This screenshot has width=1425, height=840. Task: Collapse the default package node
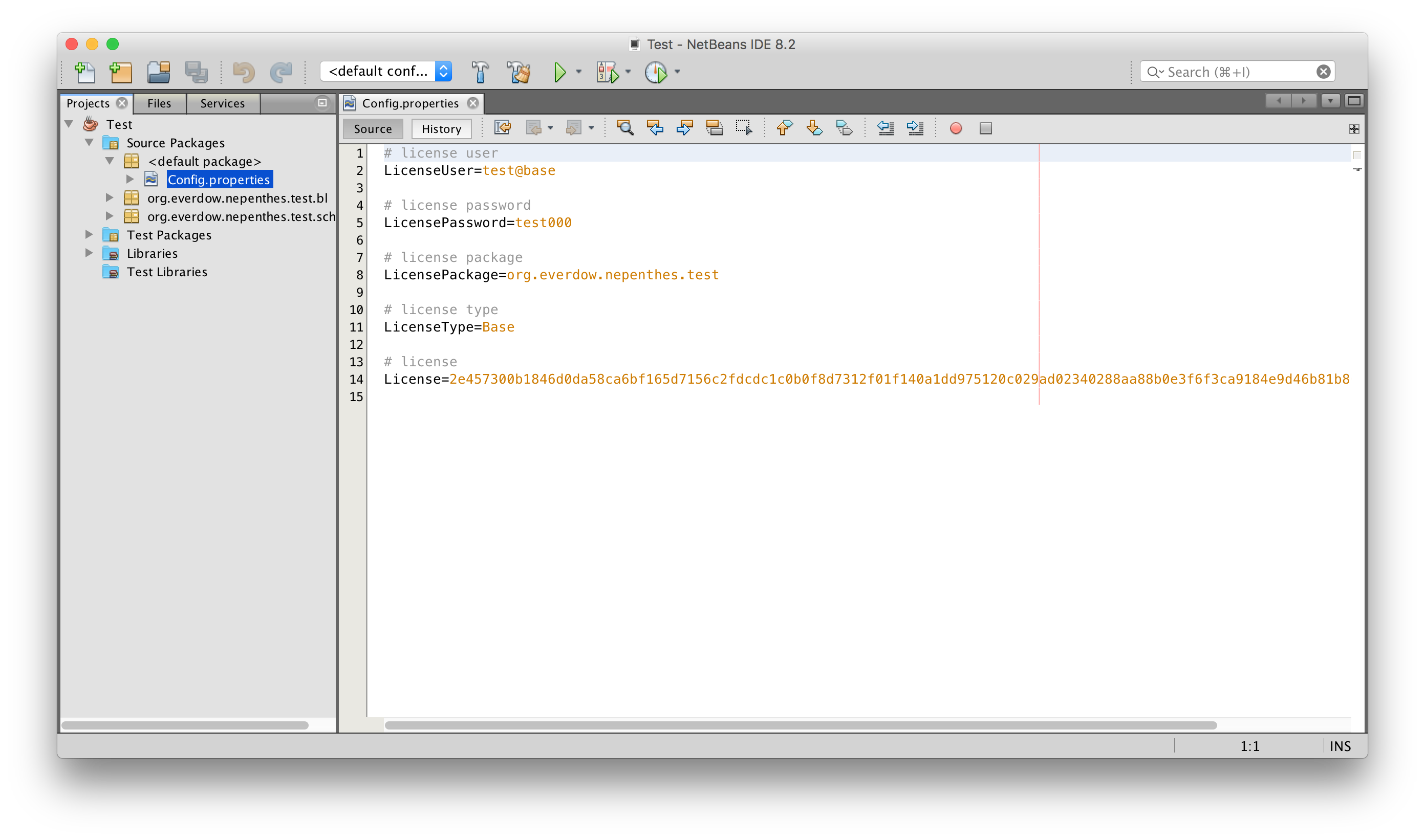110,161
